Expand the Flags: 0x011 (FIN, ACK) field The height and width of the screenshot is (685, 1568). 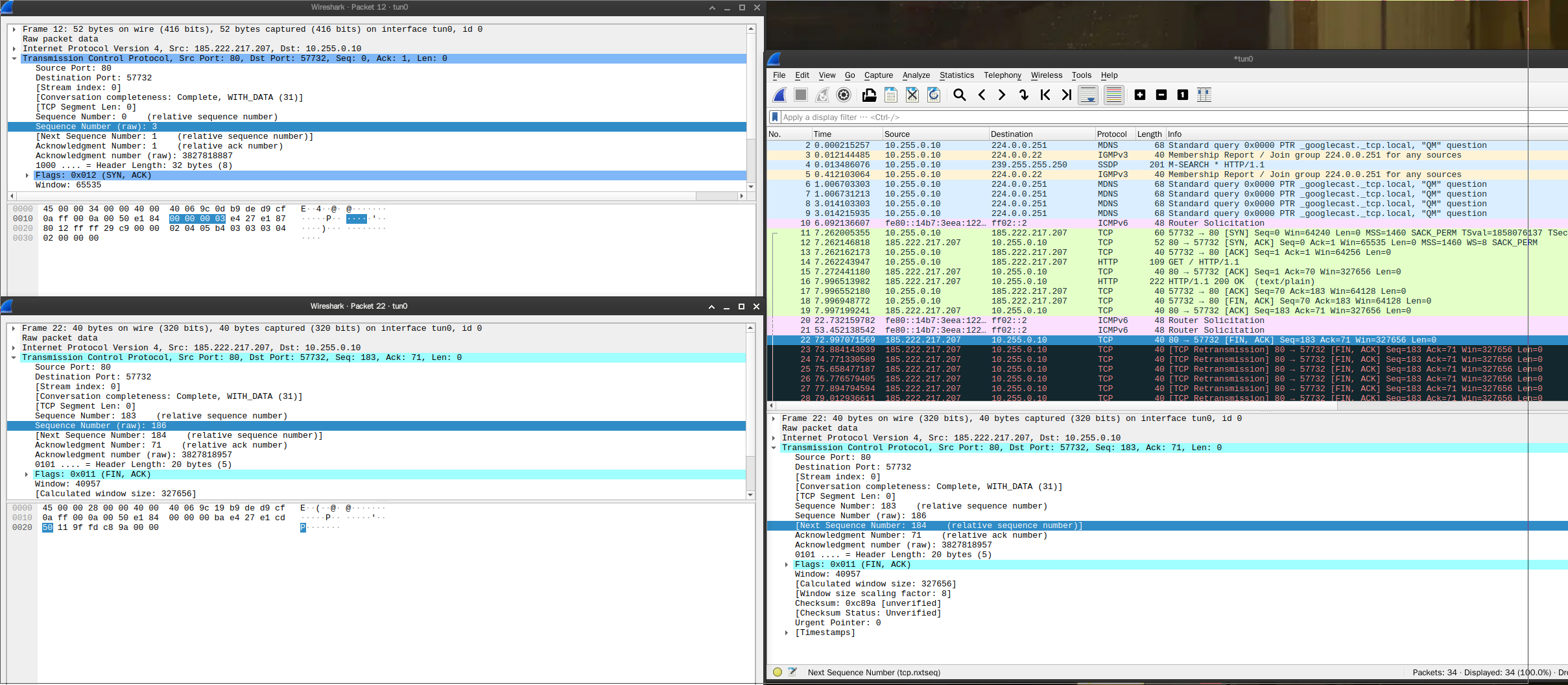pyautogui.click(x=787, y=564)
